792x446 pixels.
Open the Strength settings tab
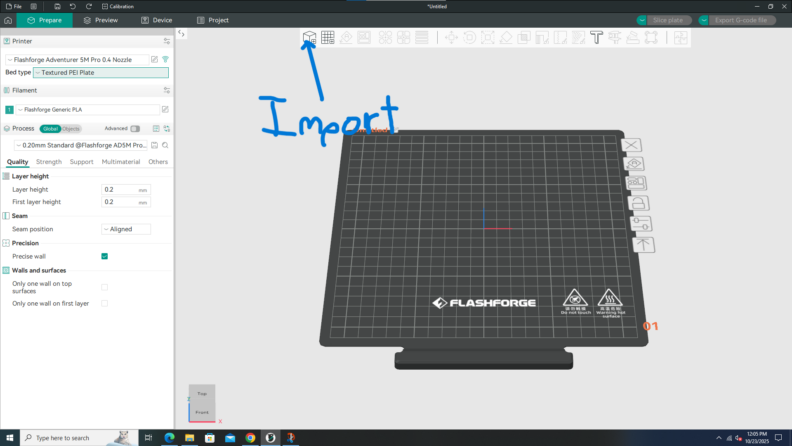49,162
